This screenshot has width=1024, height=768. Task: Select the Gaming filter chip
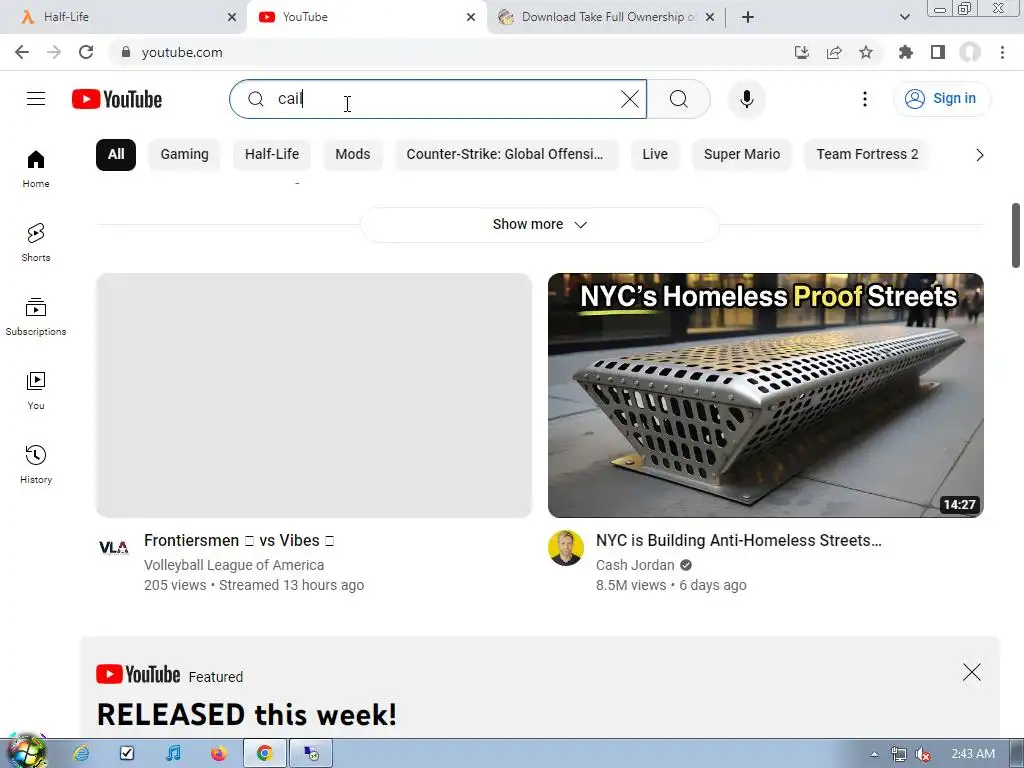(185, 155)
